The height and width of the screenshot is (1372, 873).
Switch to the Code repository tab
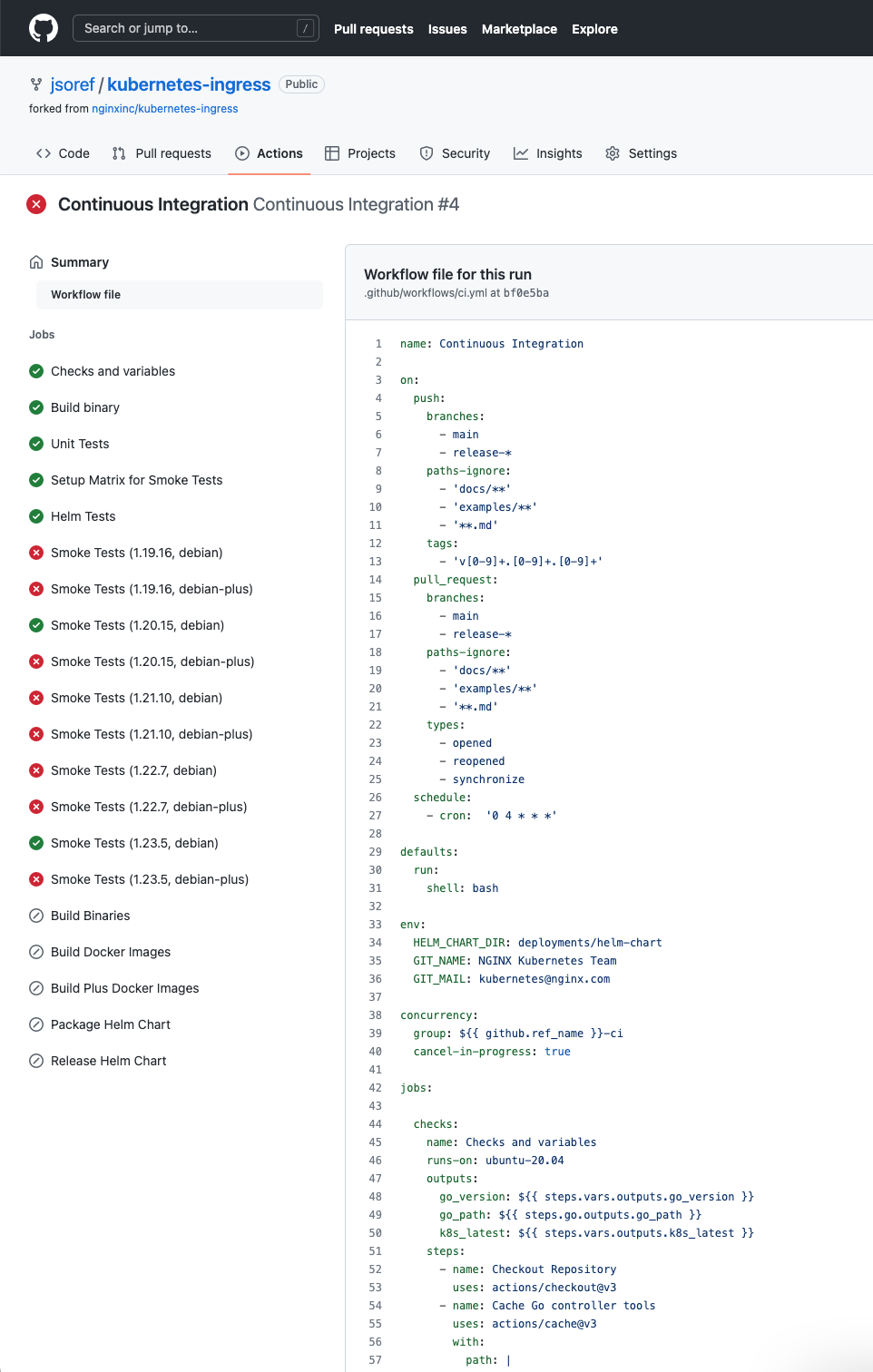pyautogui.click(x=63, y=153)
